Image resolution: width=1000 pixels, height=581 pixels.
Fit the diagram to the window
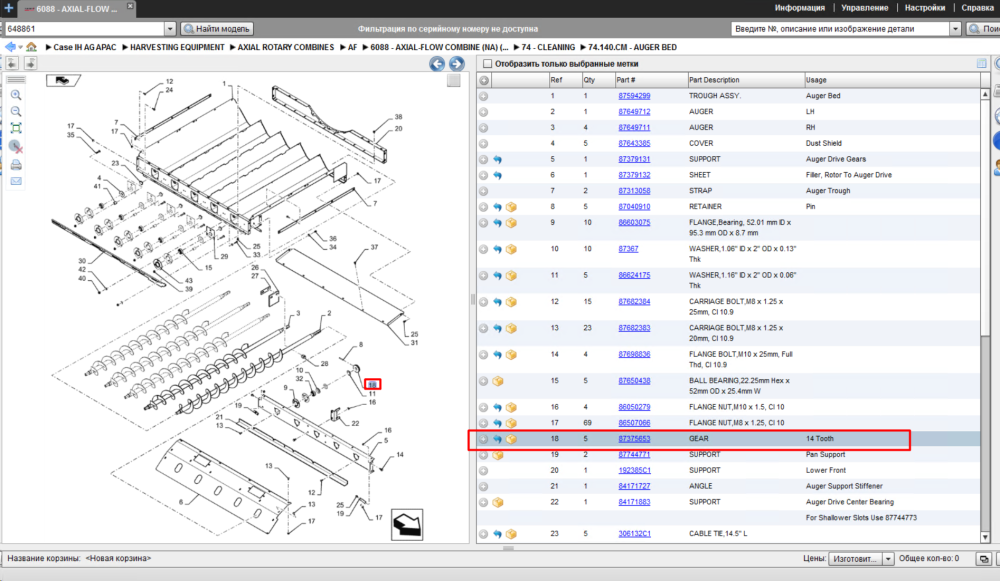point(16,128)
